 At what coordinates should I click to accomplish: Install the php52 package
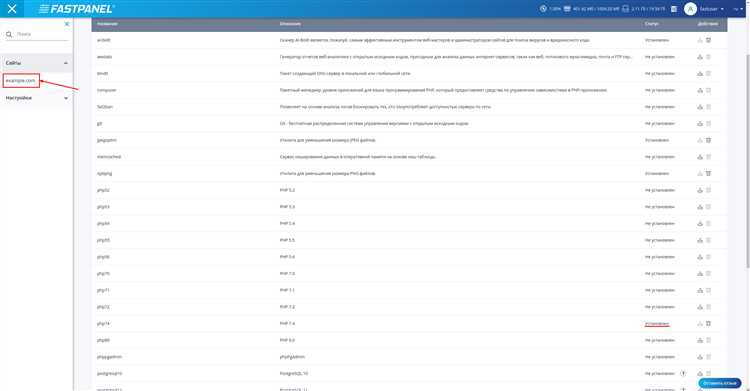coord(700,190)
